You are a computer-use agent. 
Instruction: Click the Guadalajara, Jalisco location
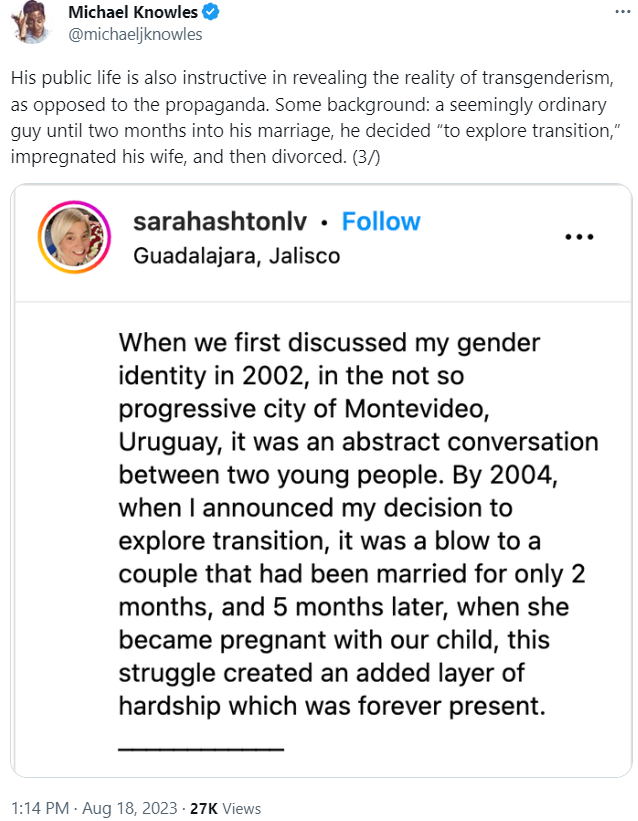[x=236, y=255]
